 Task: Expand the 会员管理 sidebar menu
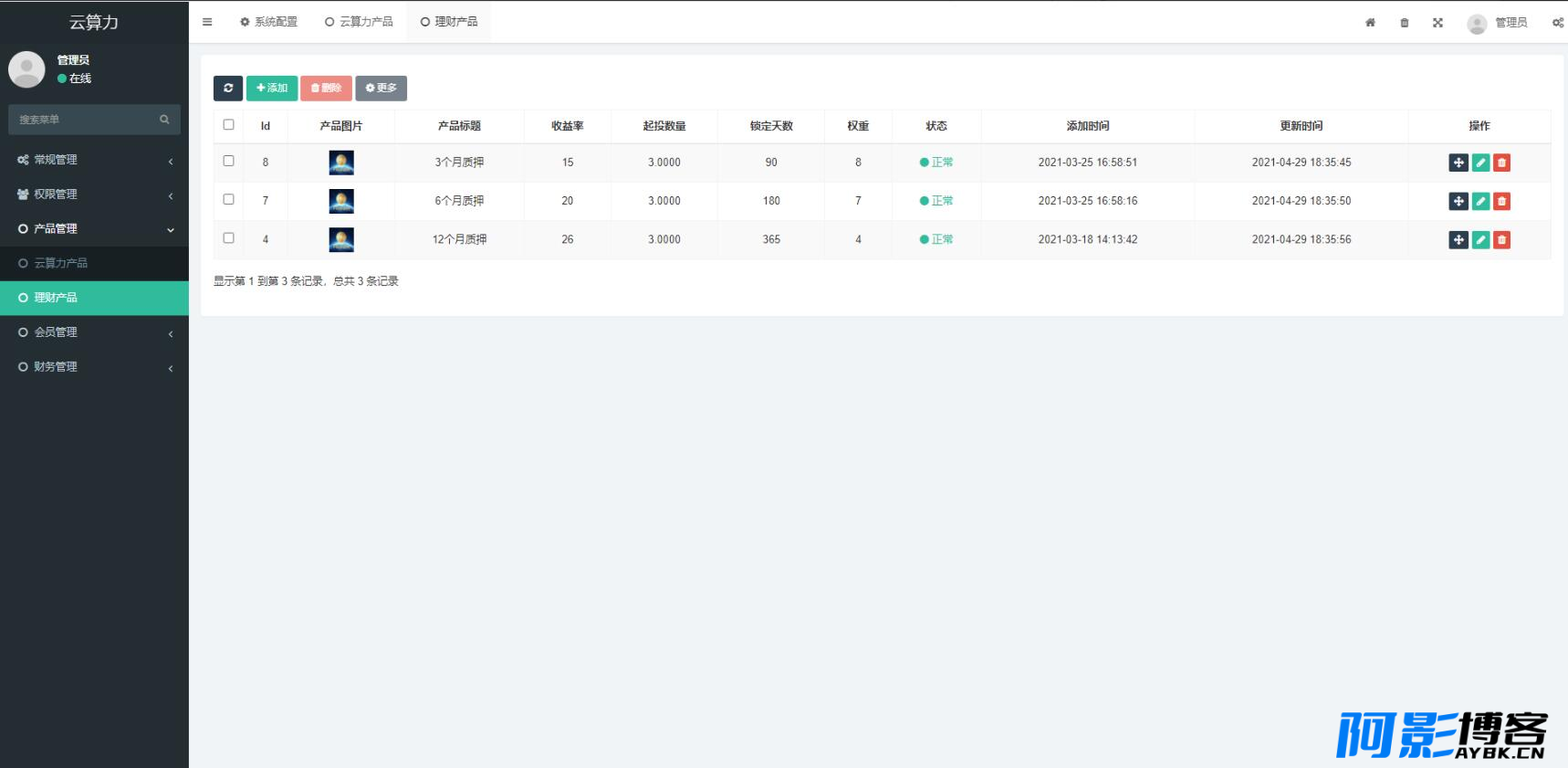(94, 332)
